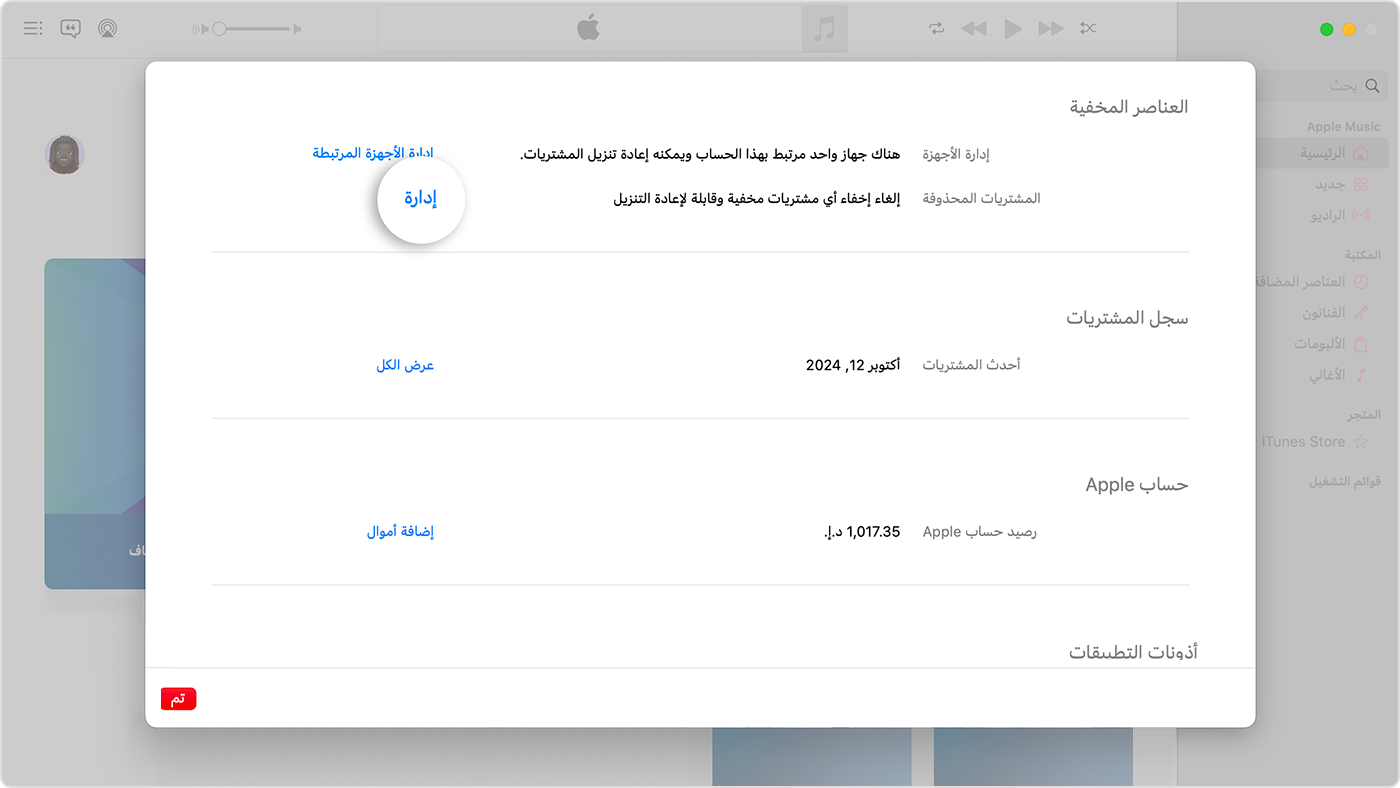Click the red تم button

[x=179, y=699]
